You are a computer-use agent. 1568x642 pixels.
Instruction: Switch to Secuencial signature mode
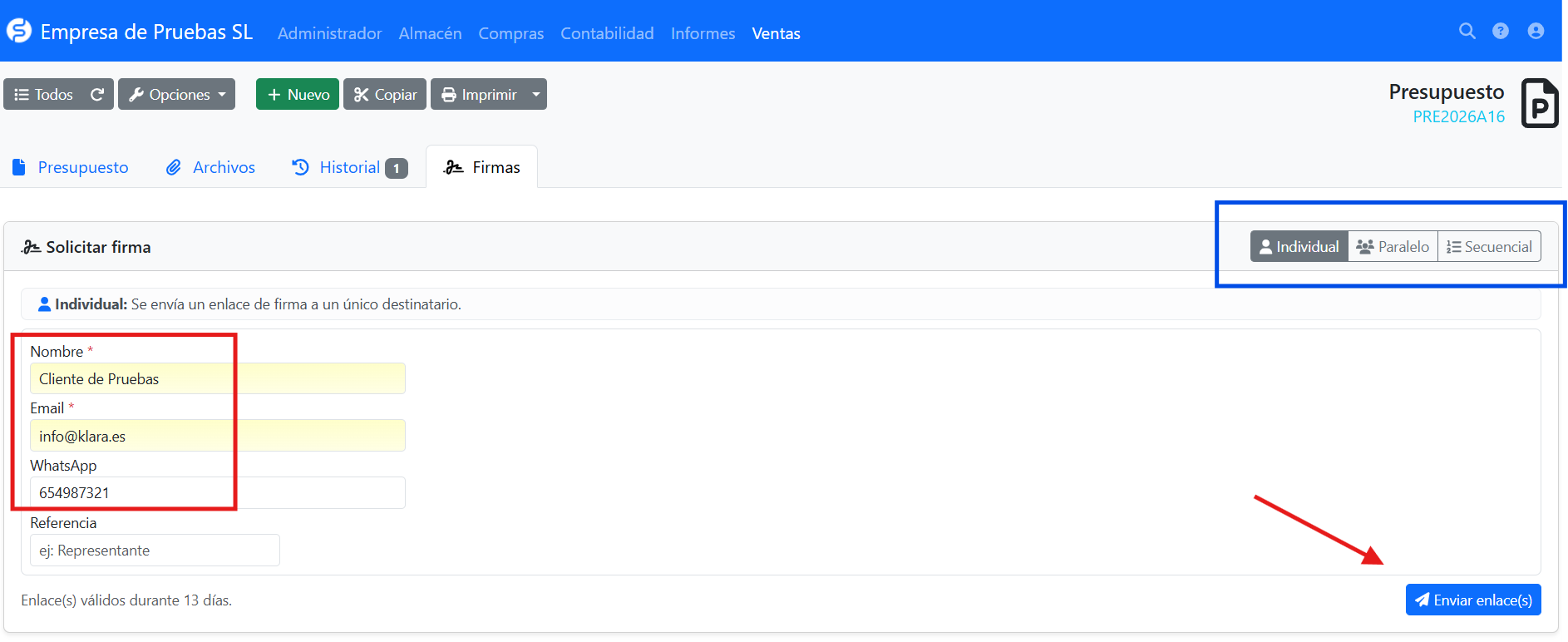click(1489, 247)
